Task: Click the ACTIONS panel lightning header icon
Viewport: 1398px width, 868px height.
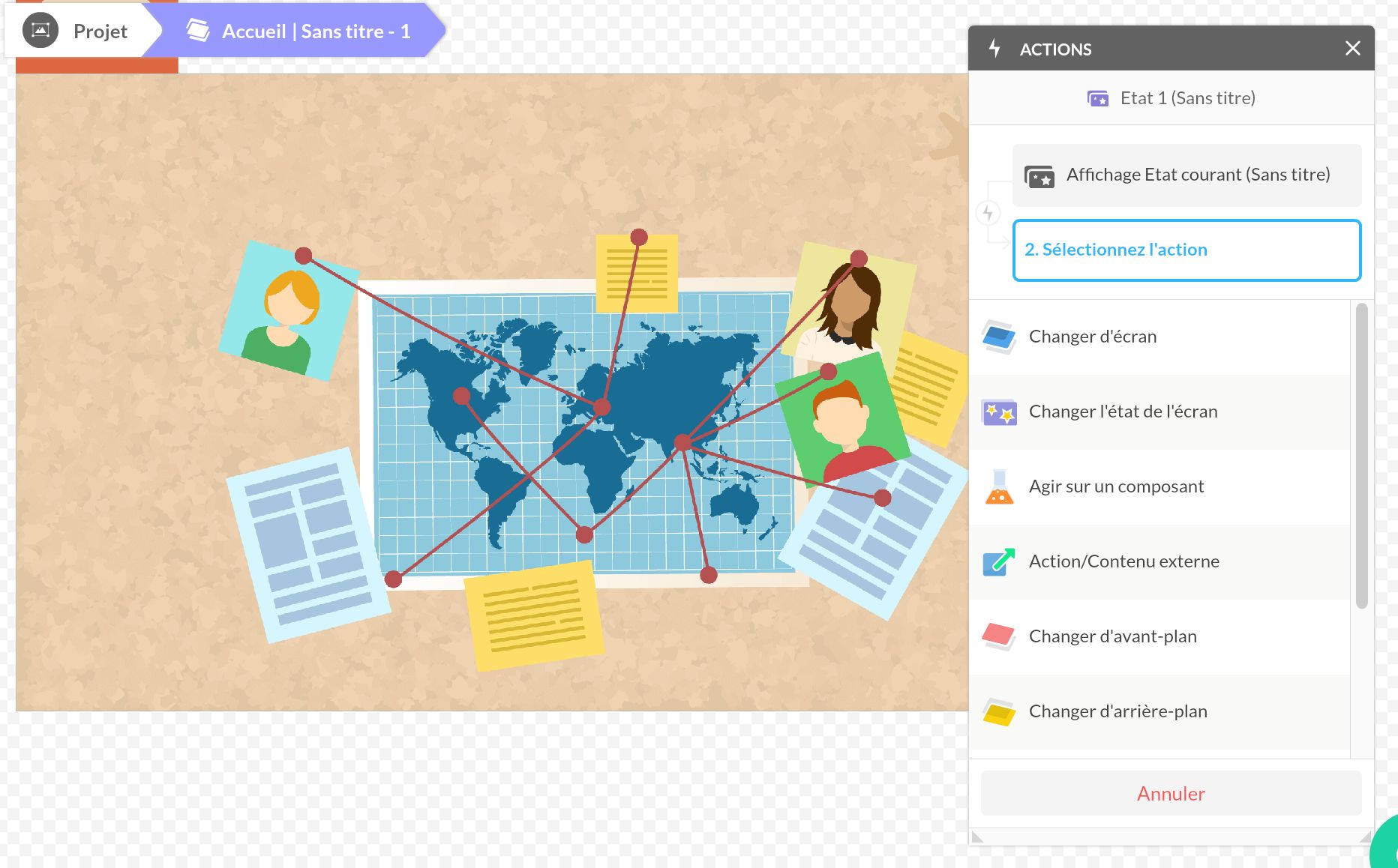Action: pyautogui.click(x=994, y=49)
